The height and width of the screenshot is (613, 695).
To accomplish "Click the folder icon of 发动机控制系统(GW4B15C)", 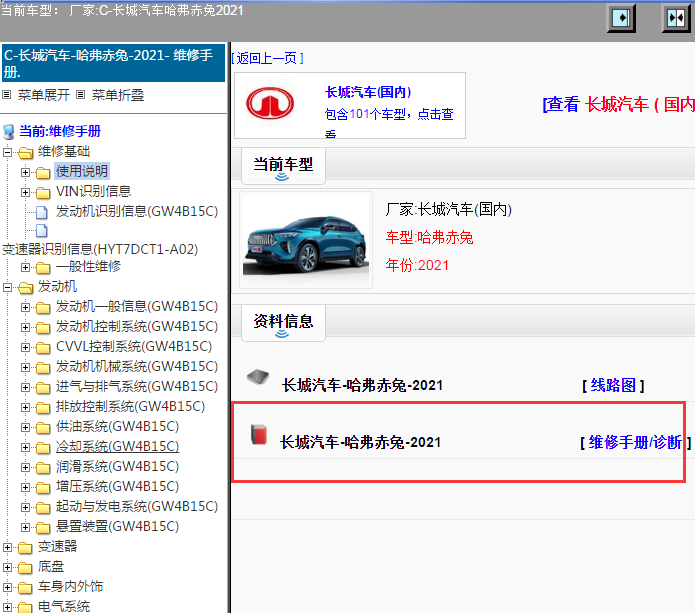I will [43, 328].
